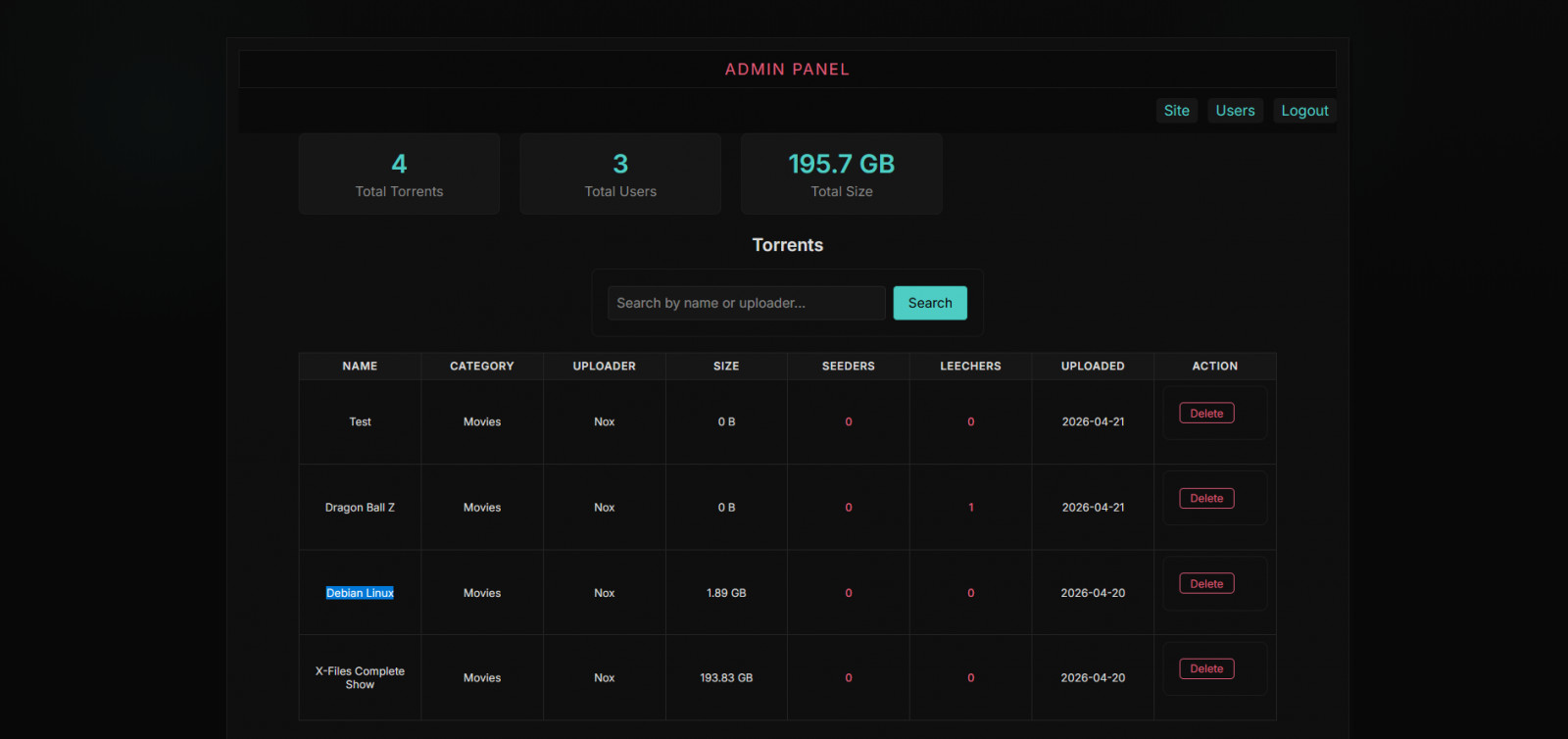Delete the Dragon Ball Z torrent

[x=1206, y=499]
